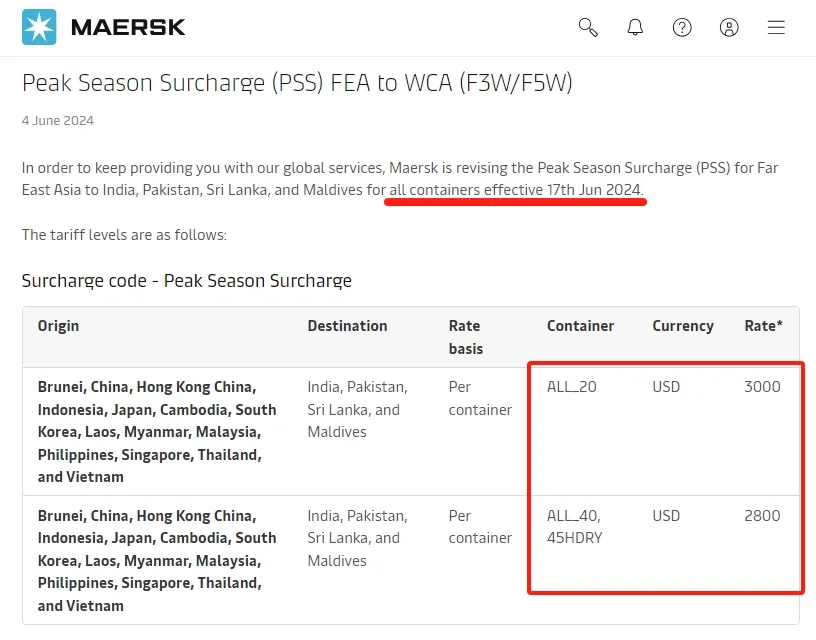Click the Rate basis column header
This screenshot has height=640, width=816.
466,337
